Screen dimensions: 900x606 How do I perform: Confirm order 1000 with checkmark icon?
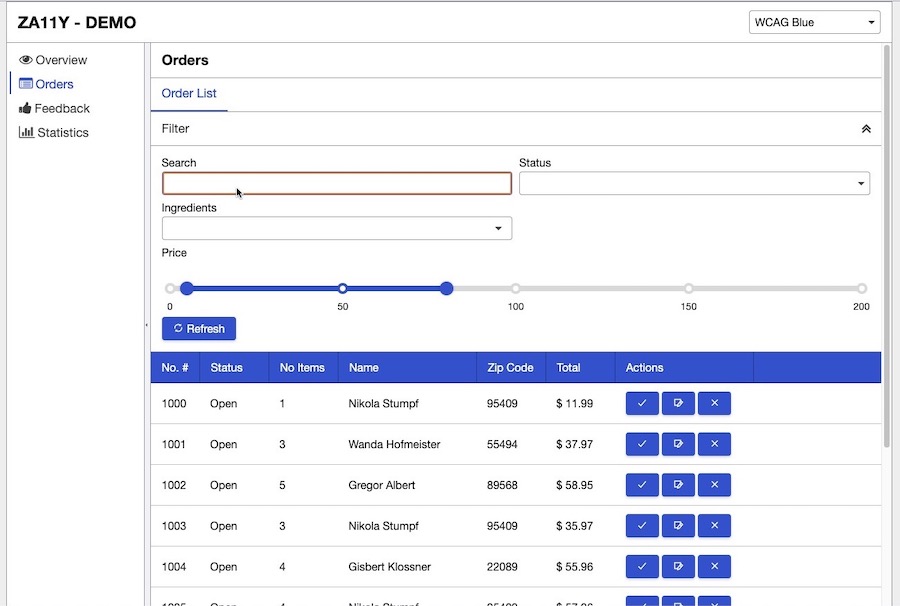[642, 403]
